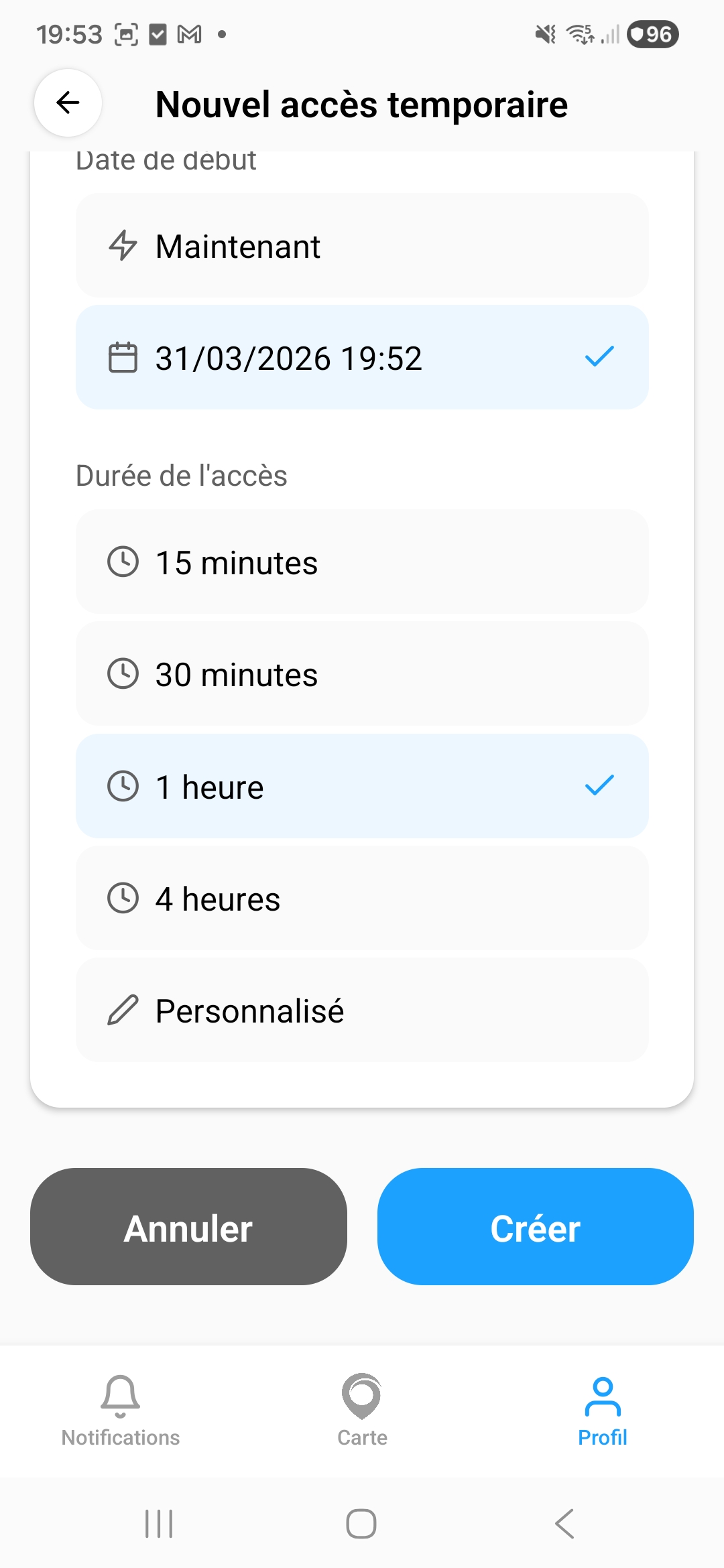Screen dimensions: 724x1568
Task: Switch to the Notifications tab
Action: tap(120, 1414)
